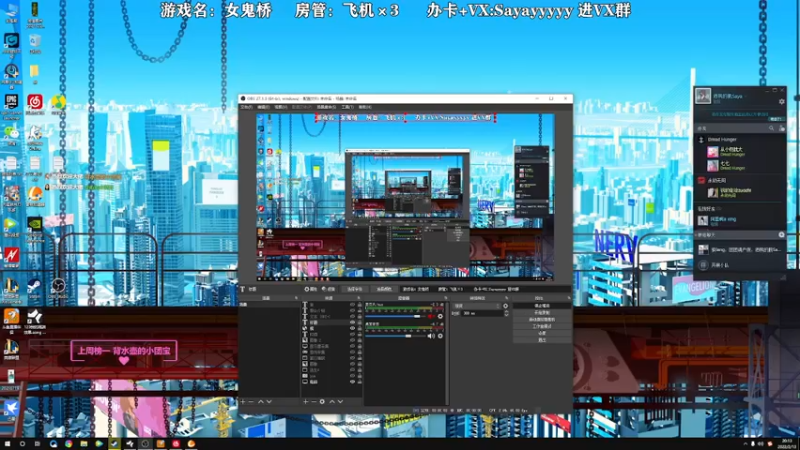Click the bottom button in Controls panel
The height and width of the screenshot is (450, 800).
pyautogui.click(x=542, y=340)
